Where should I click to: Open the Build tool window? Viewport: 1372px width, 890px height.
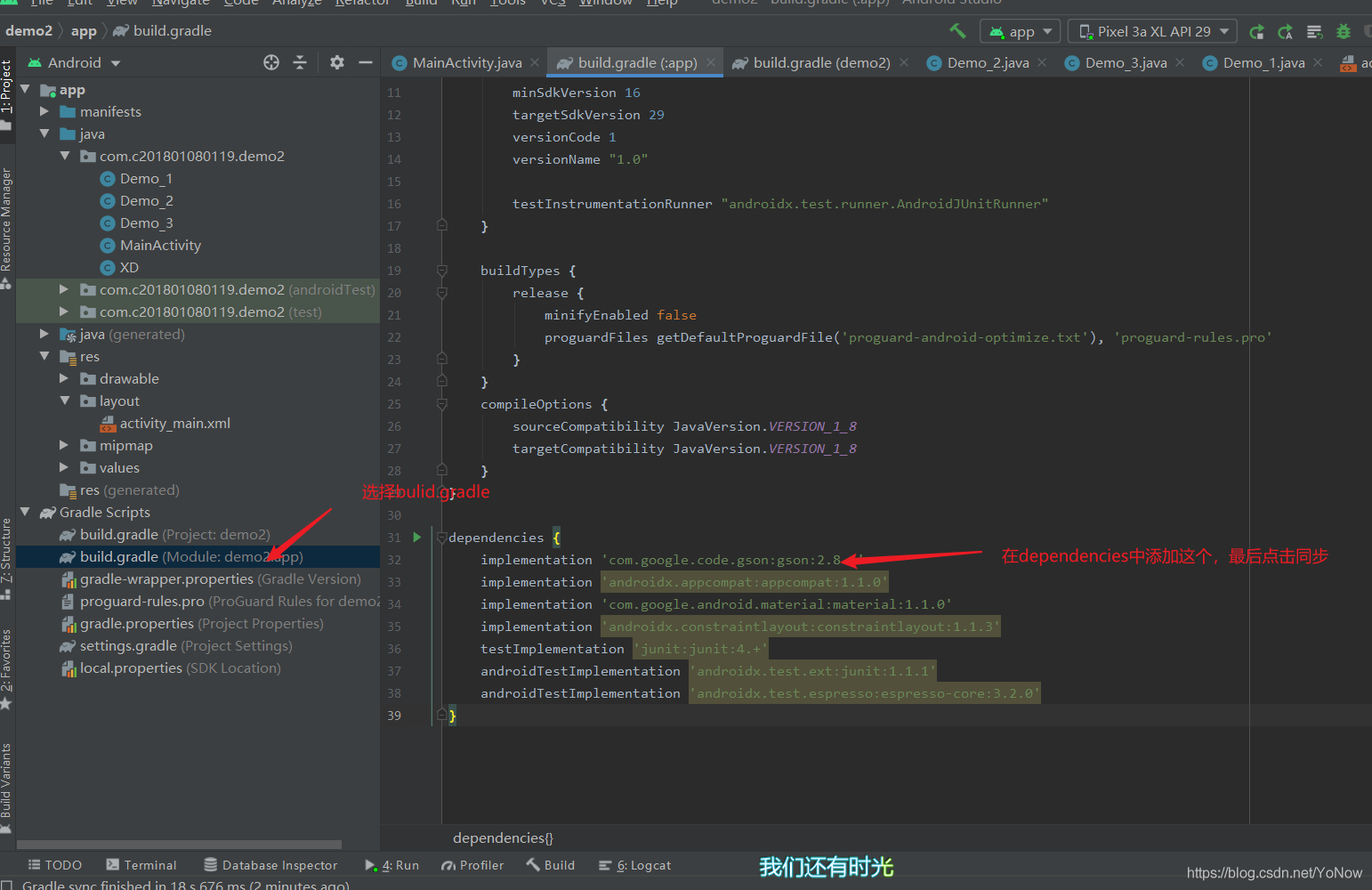[x=550, y=865]
